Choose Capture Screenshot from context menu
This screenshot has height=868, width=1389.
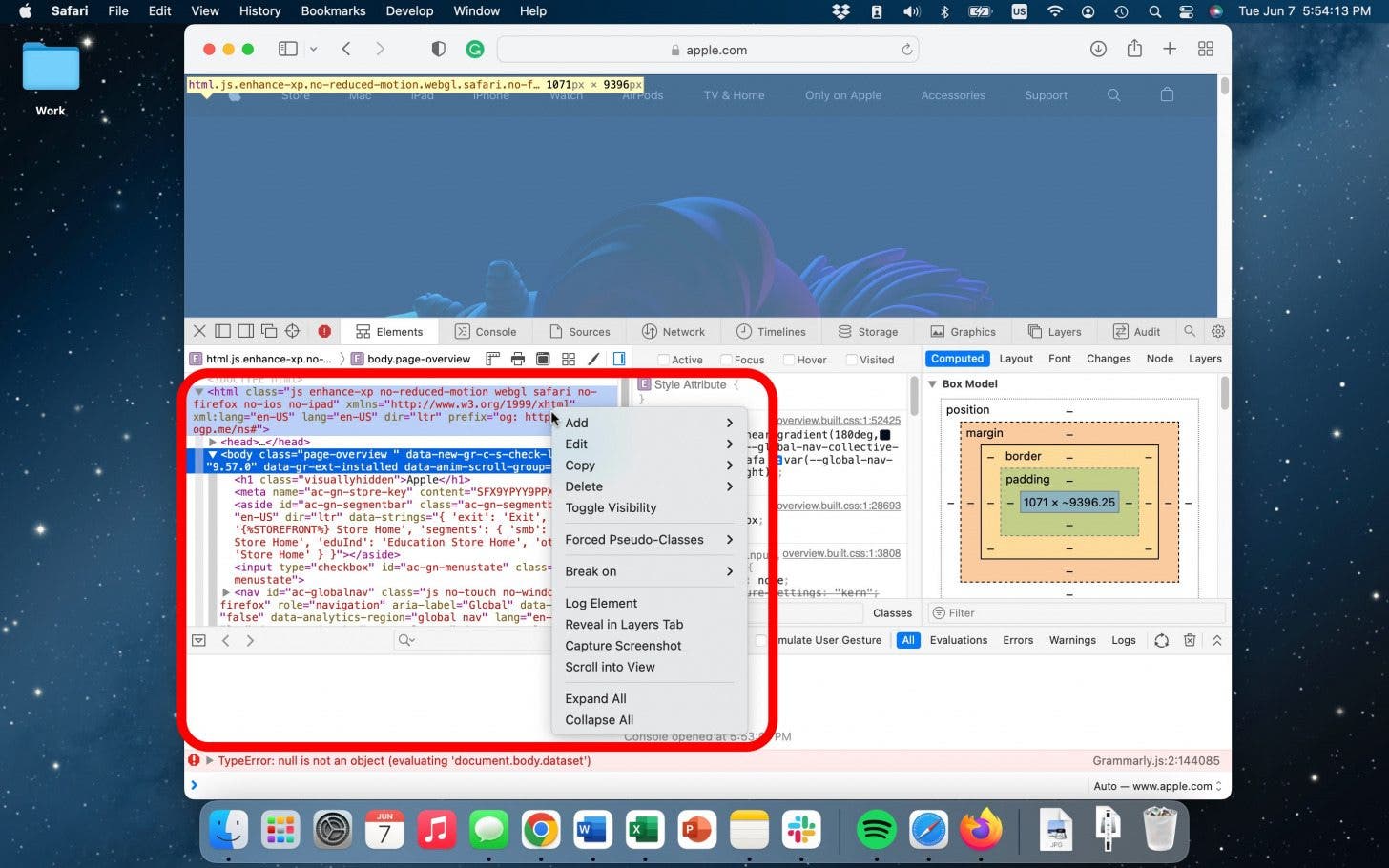coord(623,646)
